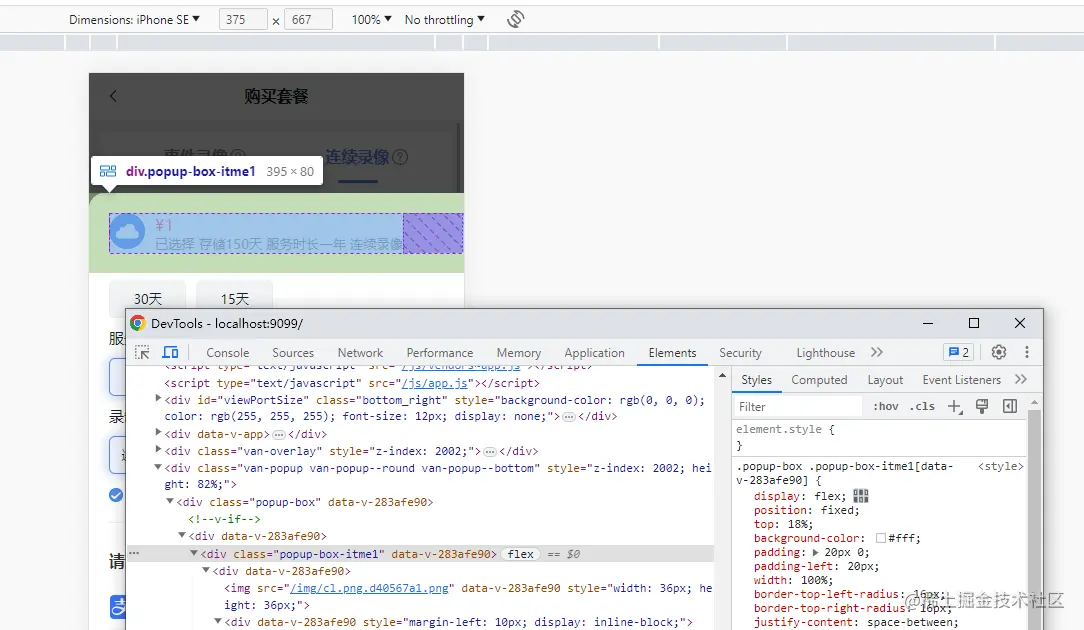Click the flex badge on popup-box-itme1

coord(520,554)
